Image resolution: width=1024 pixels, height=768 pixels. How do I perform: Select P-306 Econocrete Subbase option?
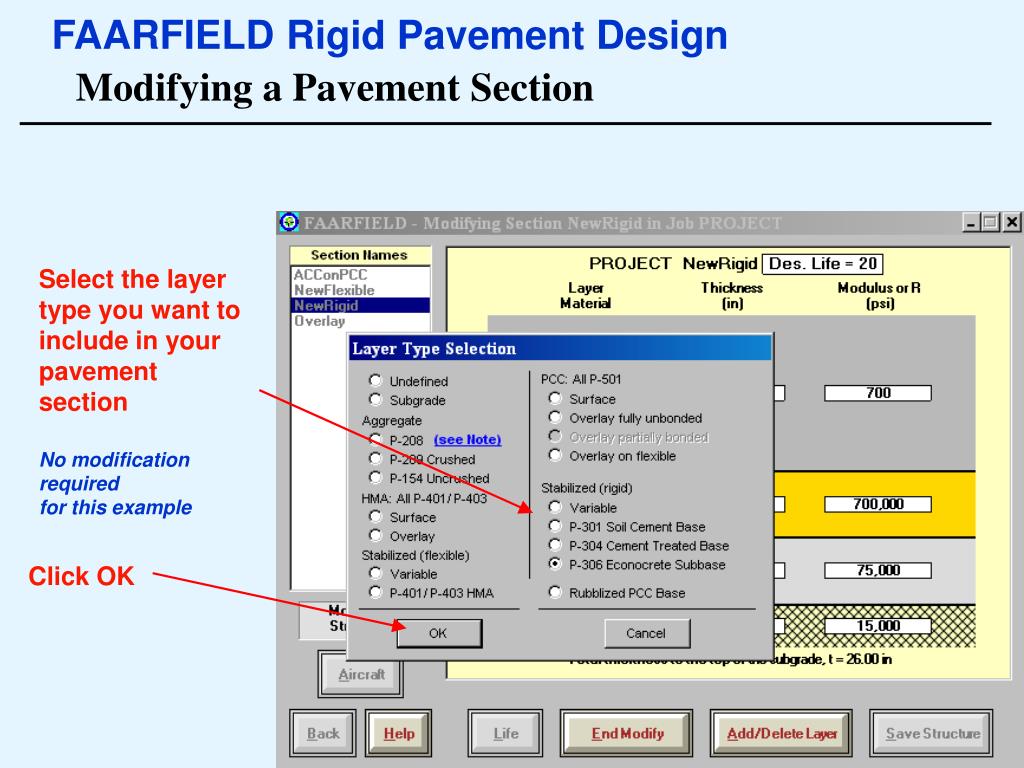pos(554,564)
